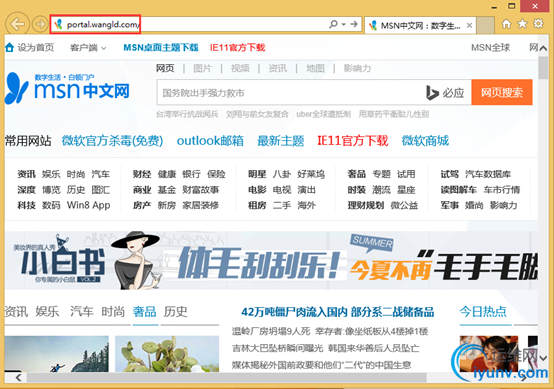The width and height of the screenshot is (554, 389).
Task: Open the 奢品 category in the link grid
Action: 356,174
